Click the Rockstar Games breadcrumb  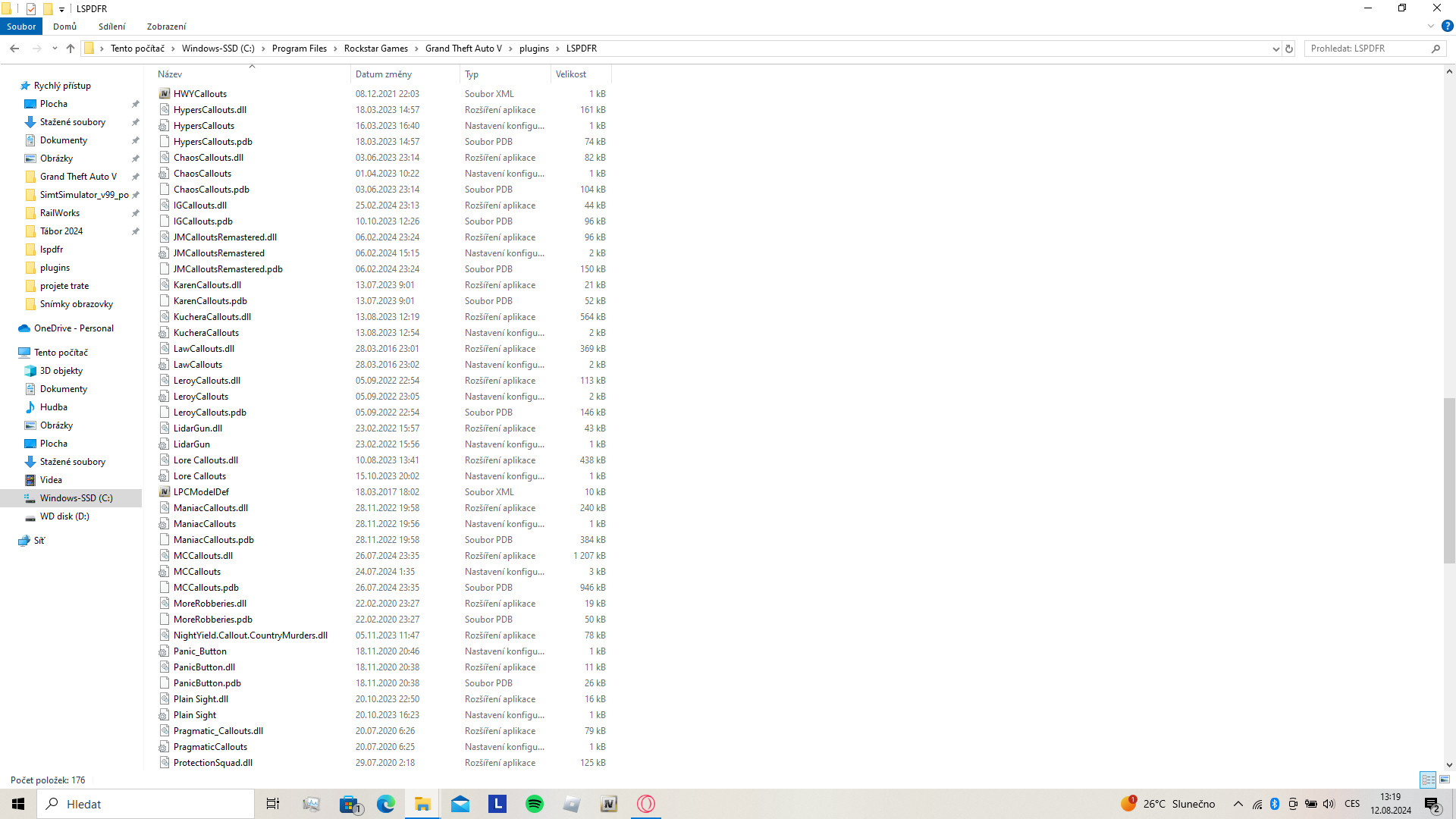coord(375,49)
